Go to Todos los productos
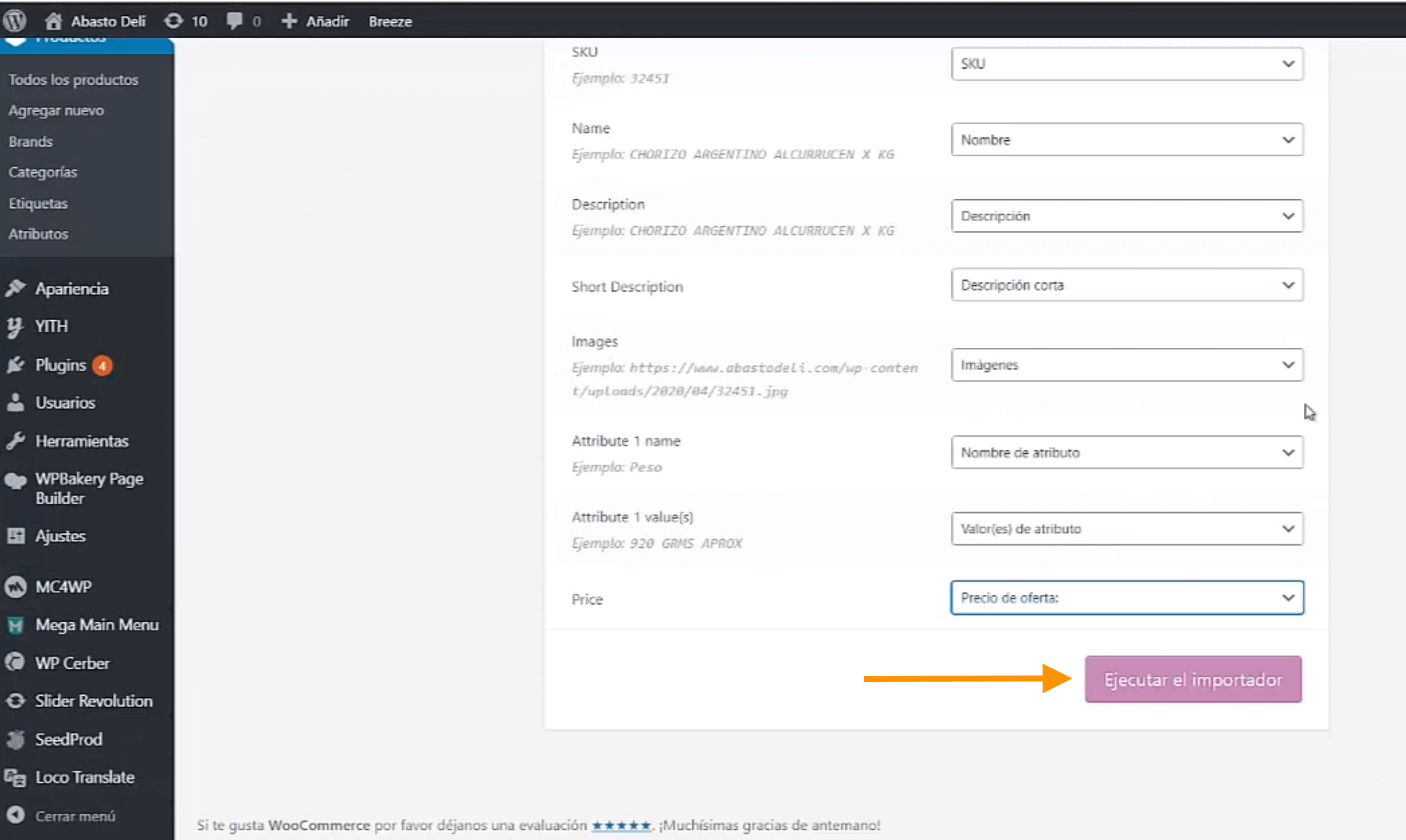The height and width of the screenshot is (840, 1406). coord(73,79)
